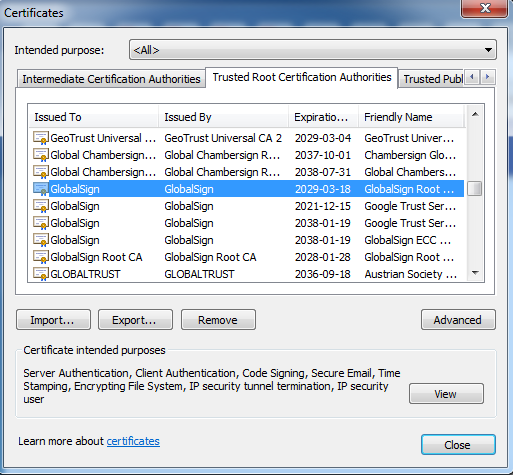Close the Certificates dialog via Close button

(458, 444)
